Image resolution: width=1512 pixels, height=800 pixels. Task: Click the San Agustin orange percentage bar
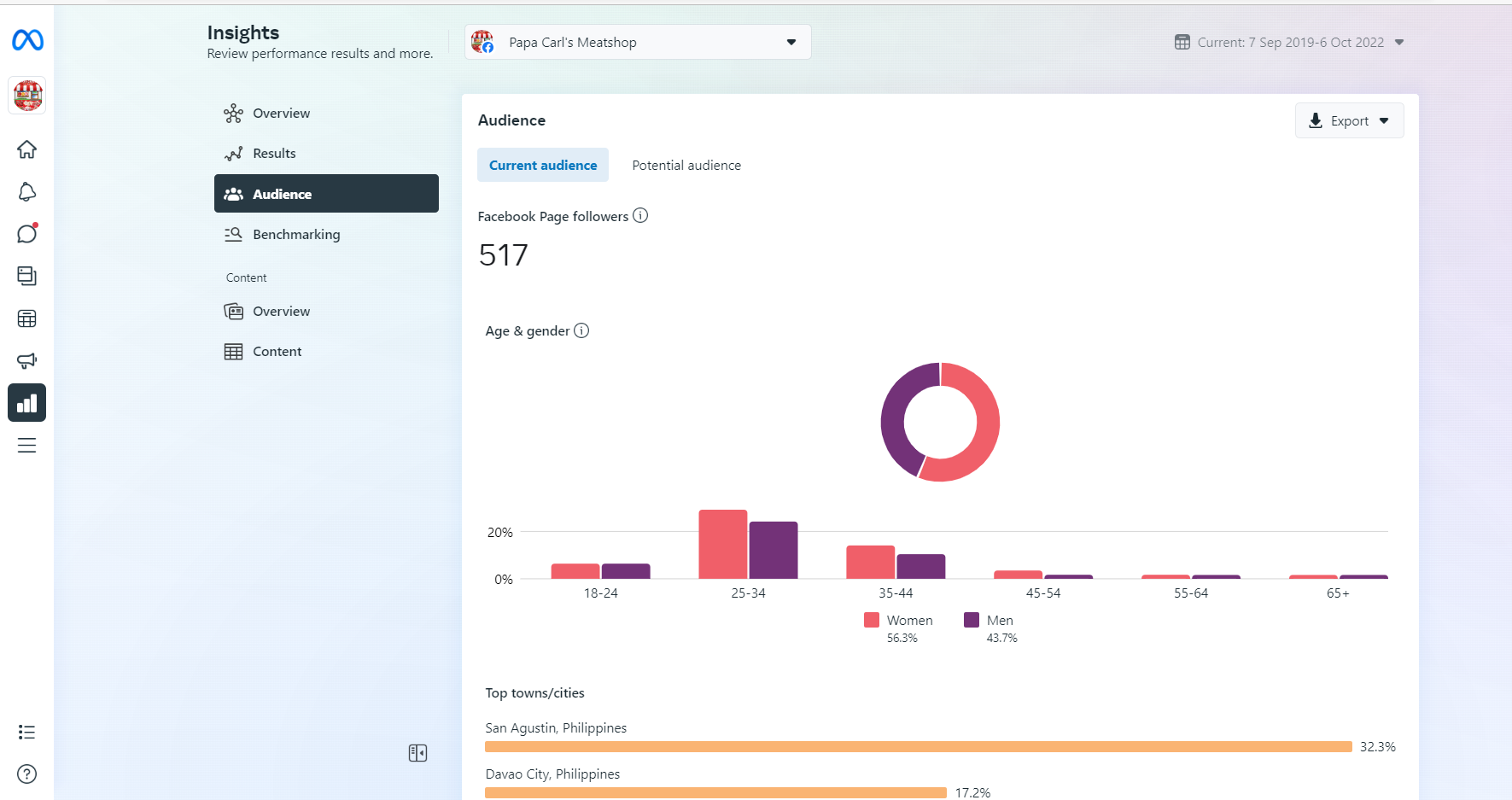[x=919, y=747]
